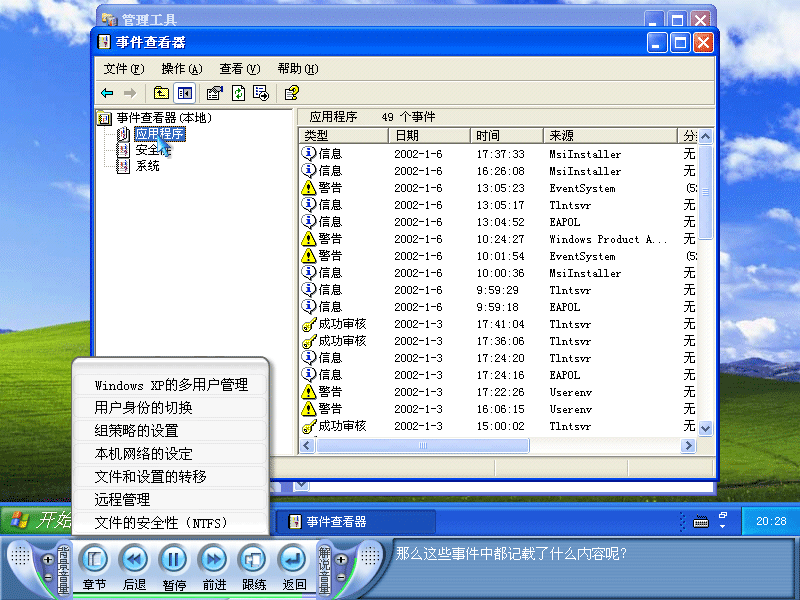Select the 17:24:16 time cell

(x=501, y=375)
